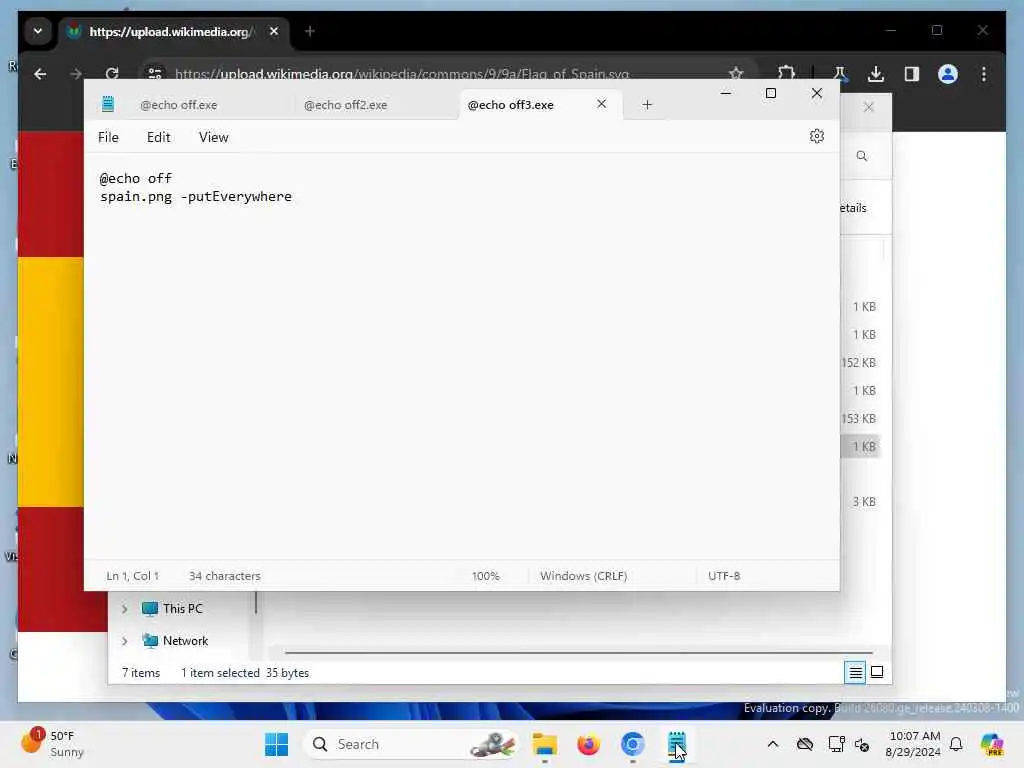The height and width of the screenshot is (768, 1024).
Task: Click Windows (CRLF) line ending indicator
Action: point(583,576)
